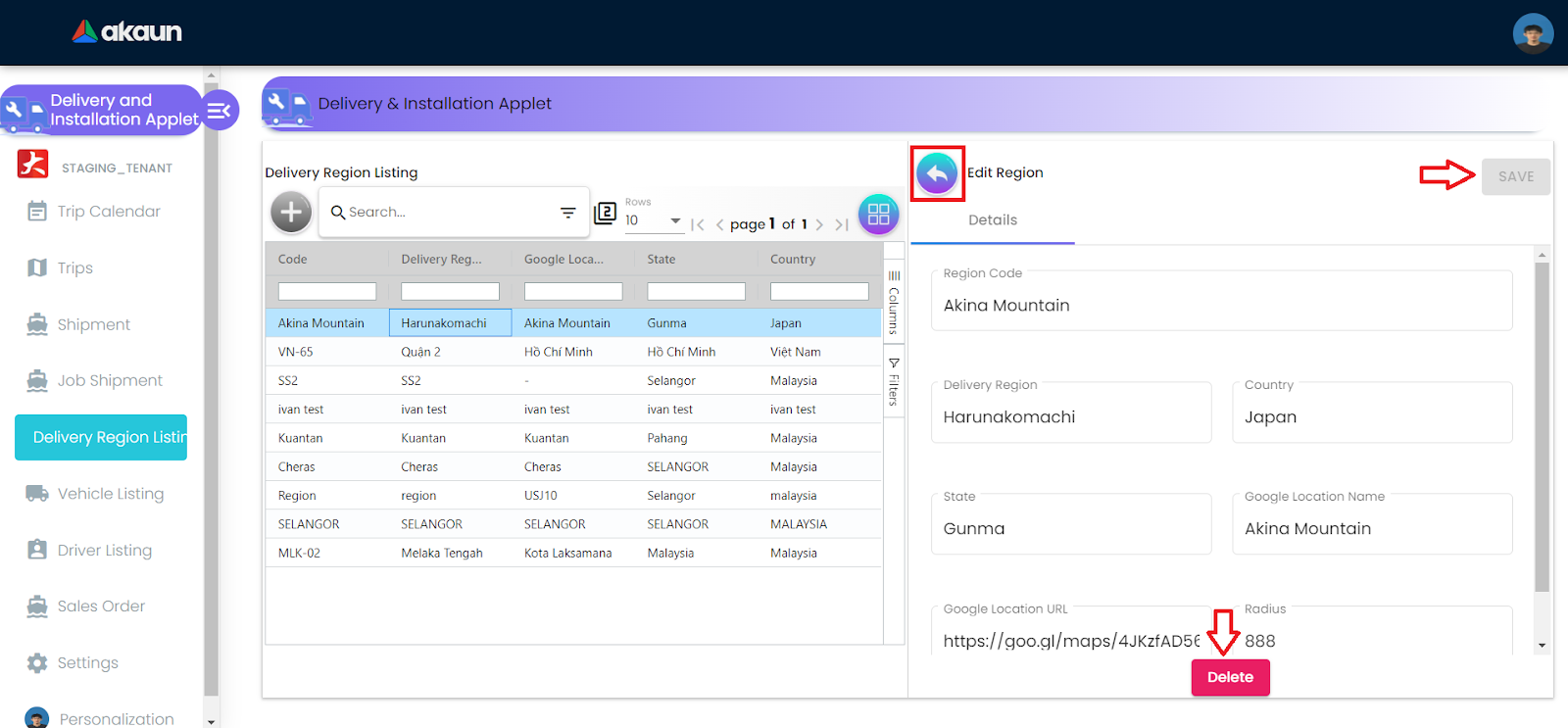Open user profile avatar in header
1568x728 pixels.
click(1532, 33)
